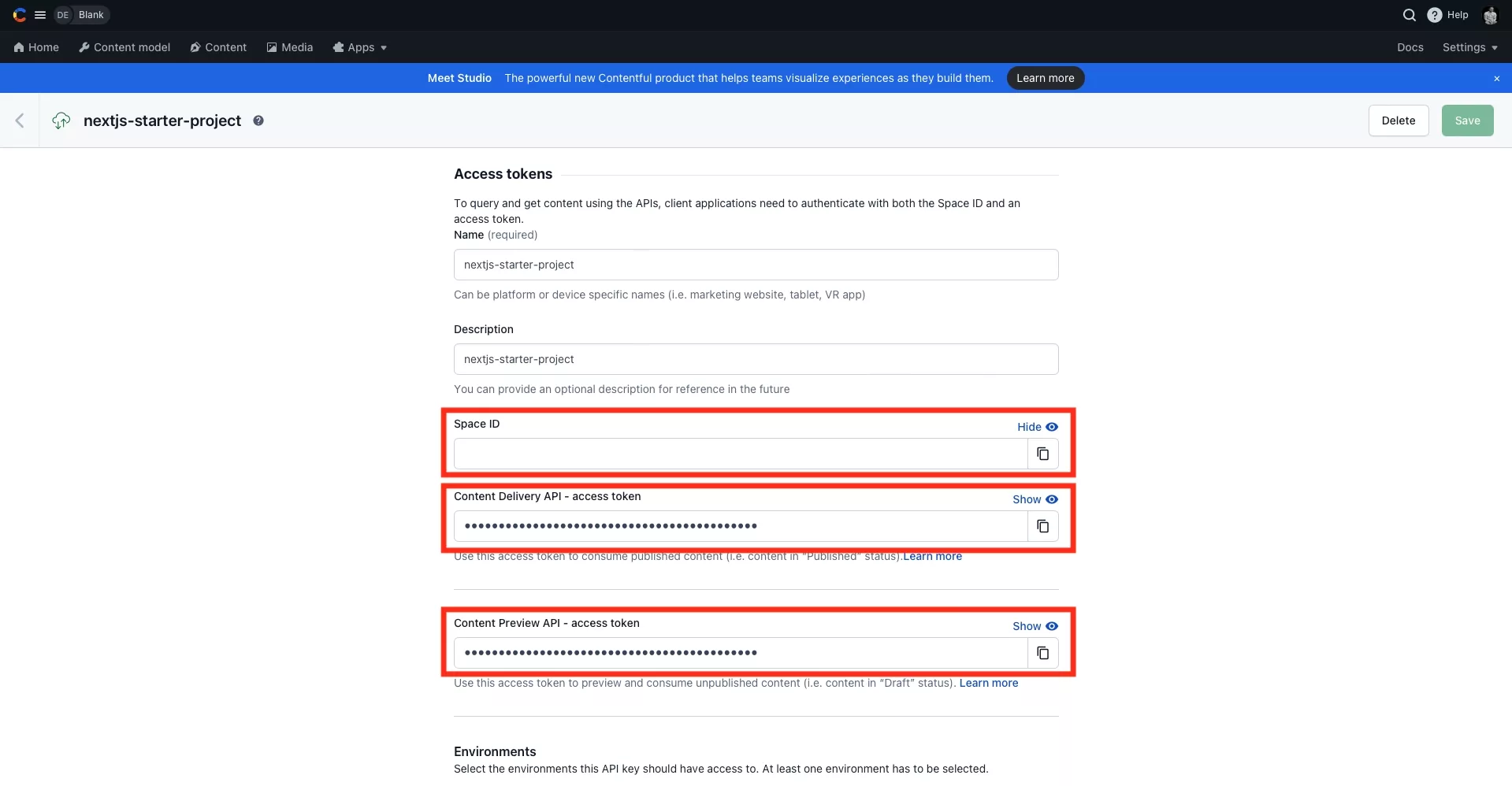
Task: Copy the Content Delivery API token
Action: coord(1042,526)
